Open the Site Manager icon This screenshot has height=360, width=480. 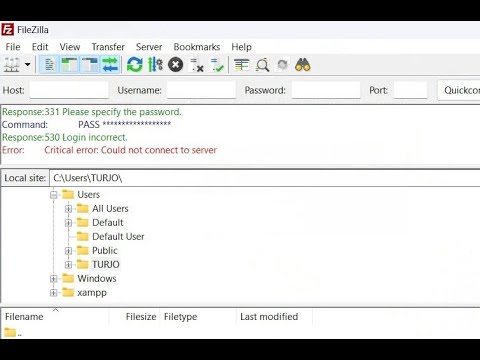11,65
